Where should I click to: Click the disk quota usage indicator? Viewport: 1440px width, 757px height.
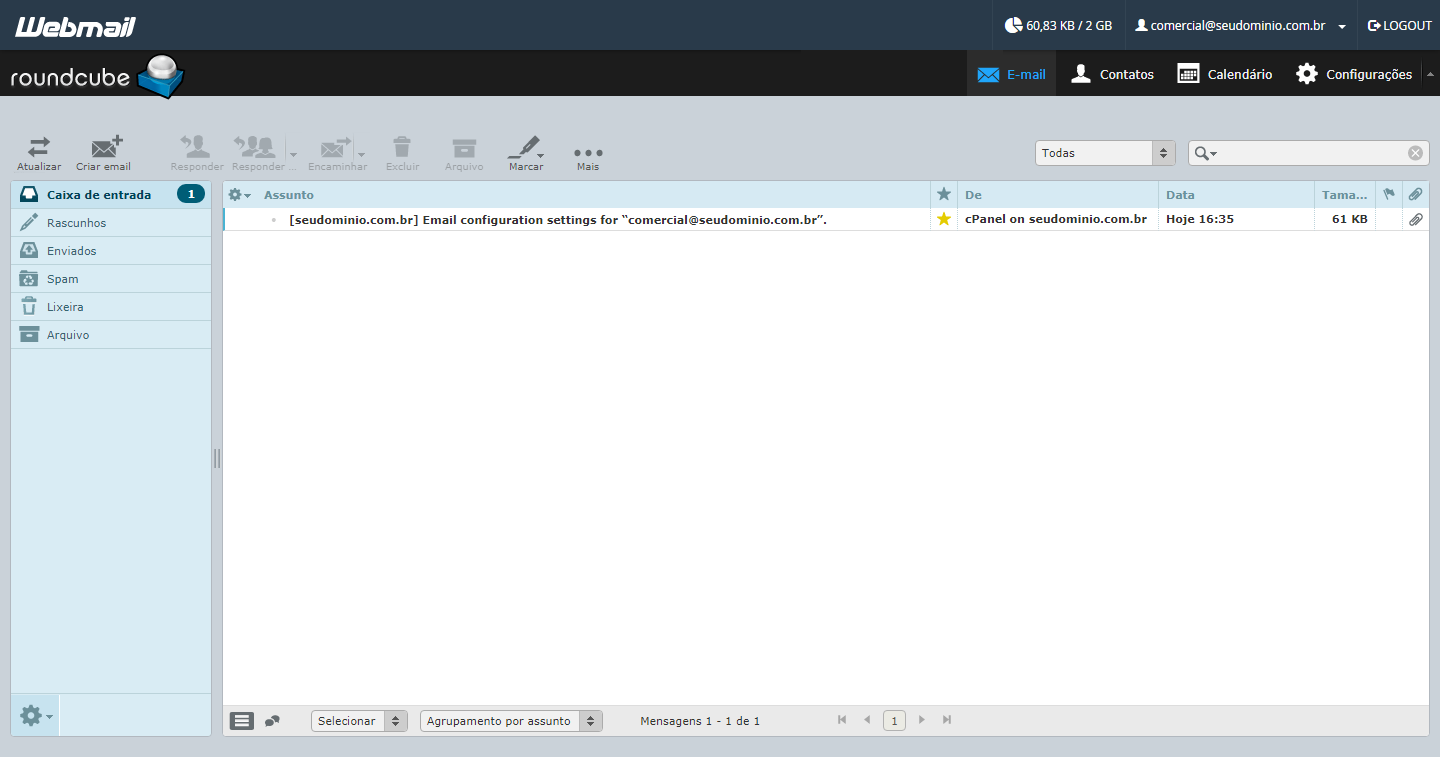(1059, 25)
